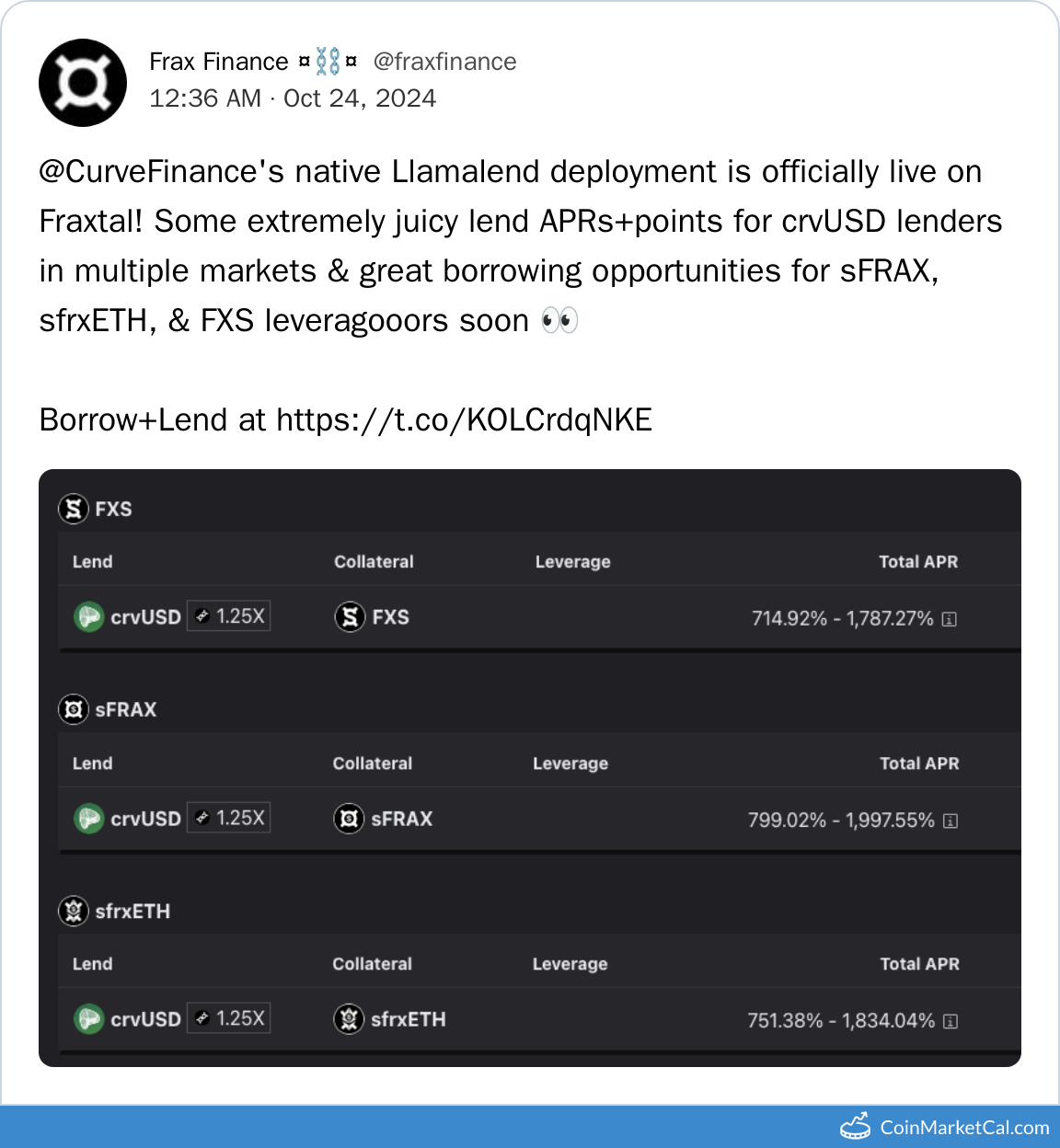
Task: Click crvUSD token icon in FXS row
Action: pyautogui.click(x=88, y=616)
